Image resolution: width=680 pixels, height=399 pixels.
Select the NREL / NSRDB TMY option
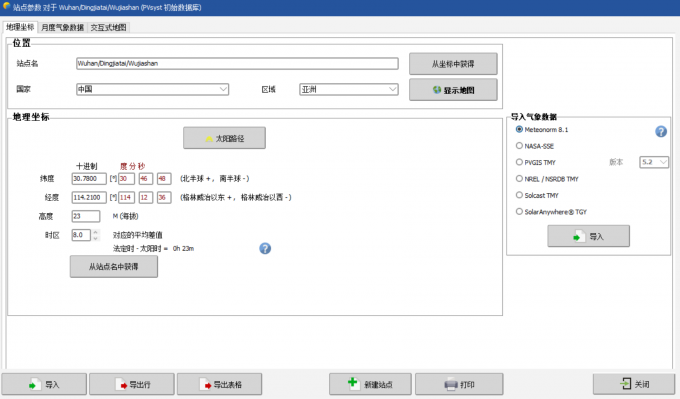[519, 179]
